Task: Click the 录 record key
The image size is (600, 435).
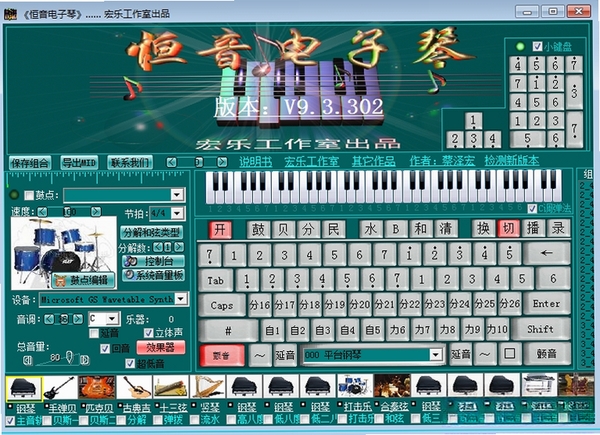Action: [558, 228]
